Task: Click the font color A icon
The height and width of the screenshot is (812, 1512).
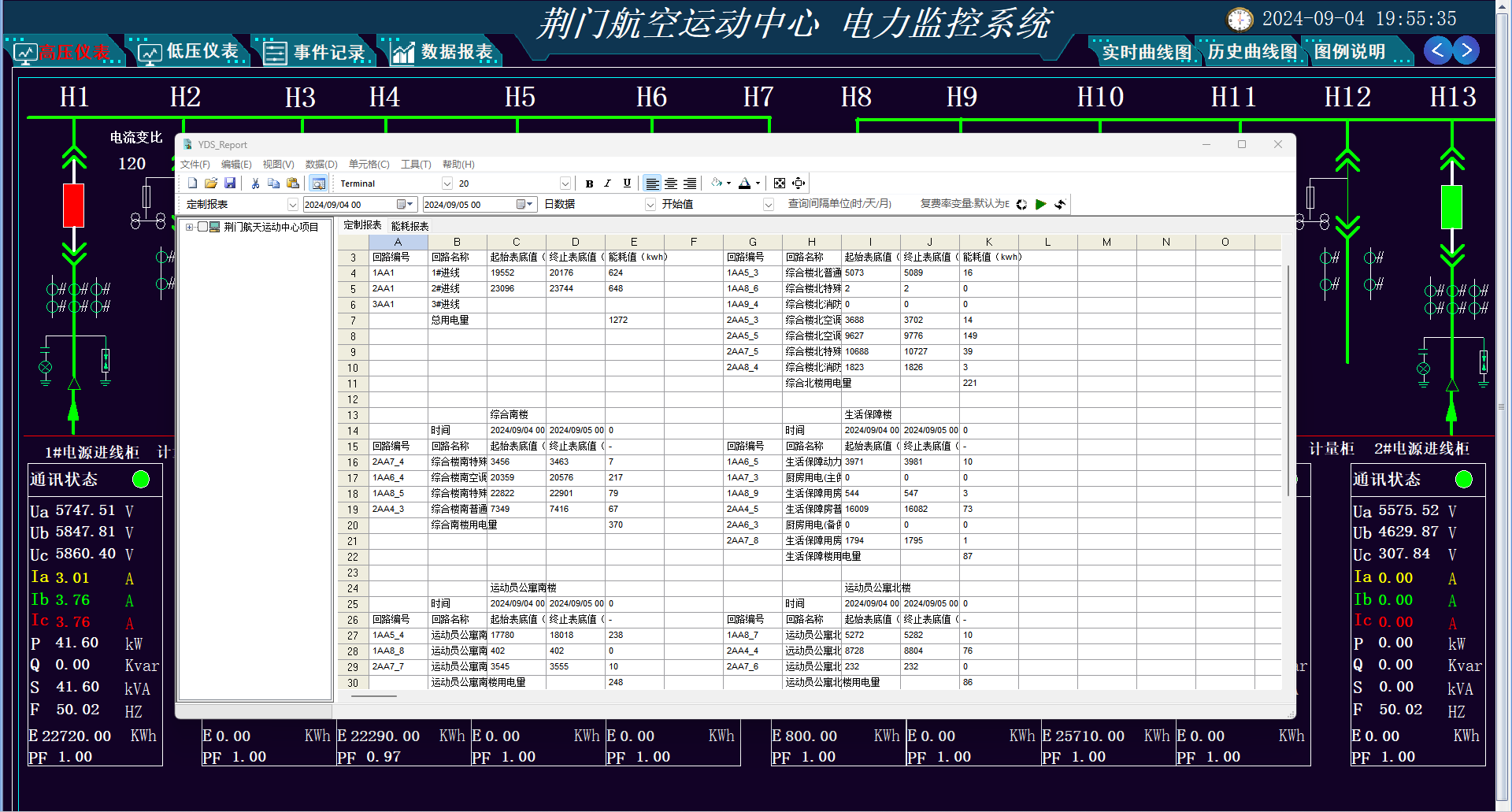Action: (745, 184)
